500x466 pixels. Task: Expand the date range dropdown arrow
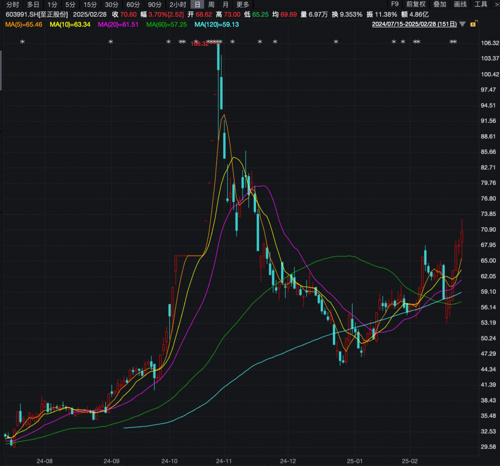click(462, 24)
